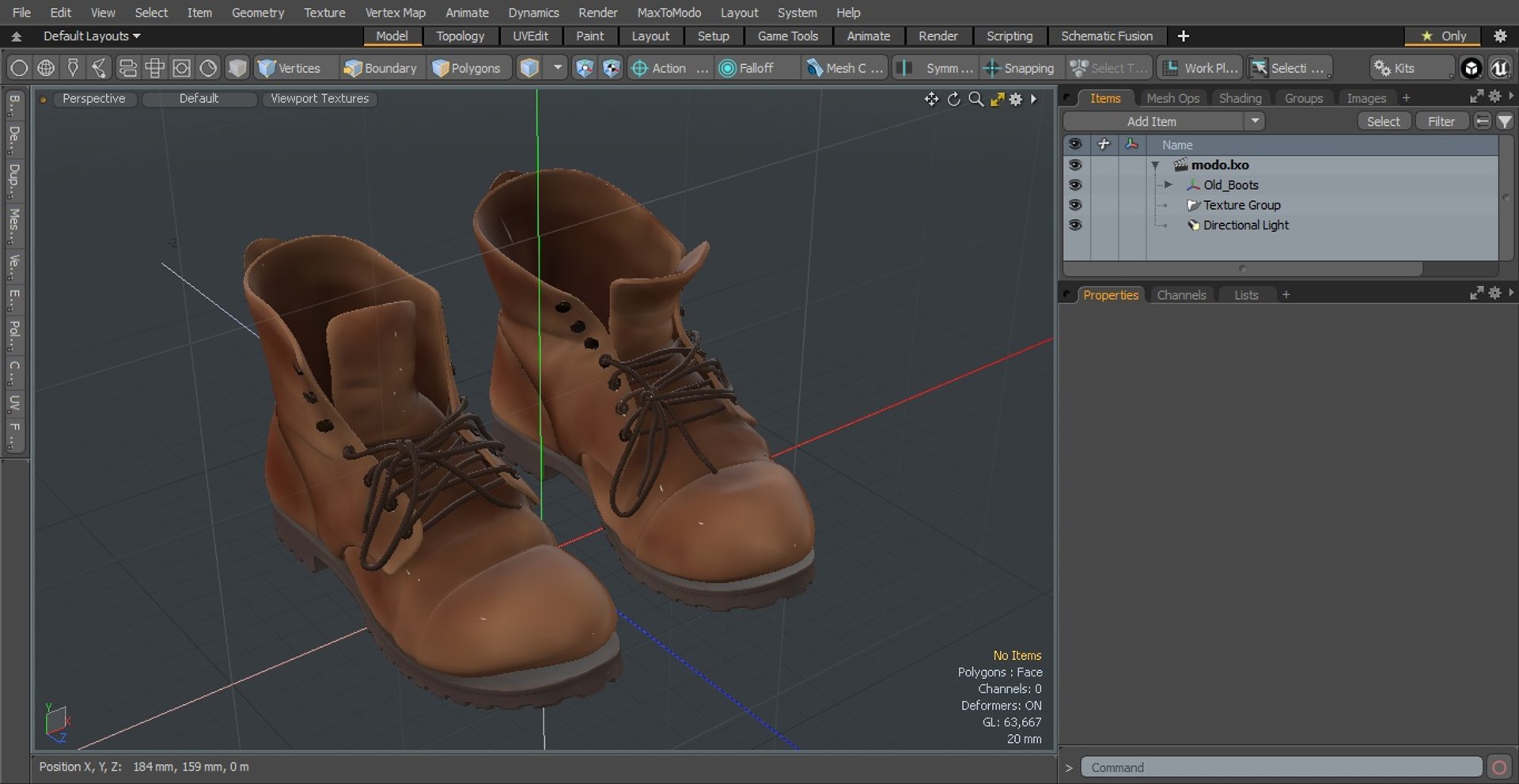Click the Unity cube icon
1519x784 pixels.
1471,68
